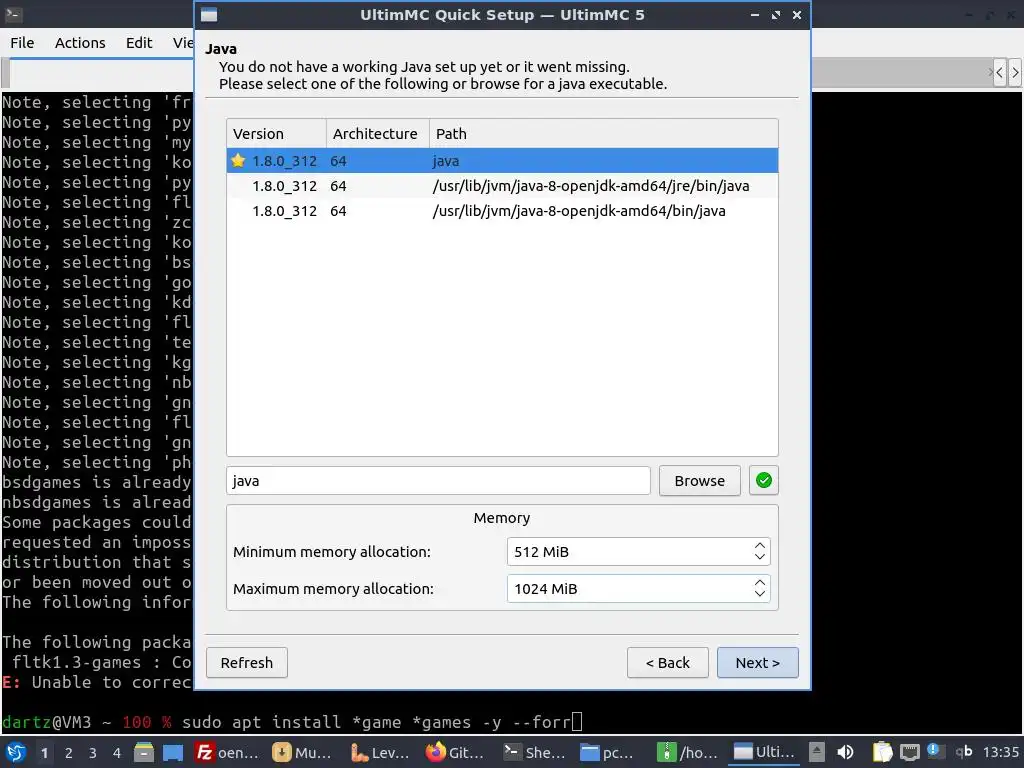Select the jre/bin/java path row
1024x768 pixels.
502,186
